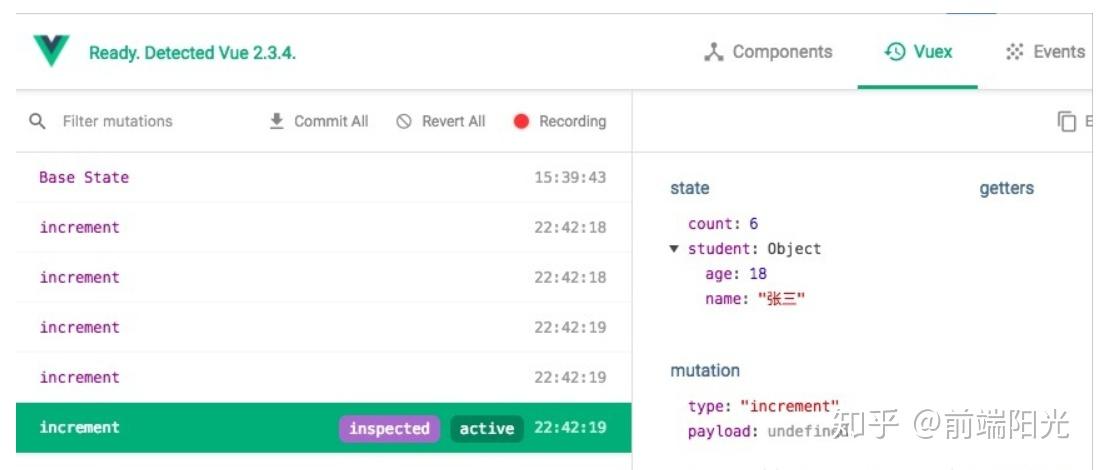Click the copy state icon
Screen dimensions: 1098x470
pyautogui.click(x=1067, y=121)
